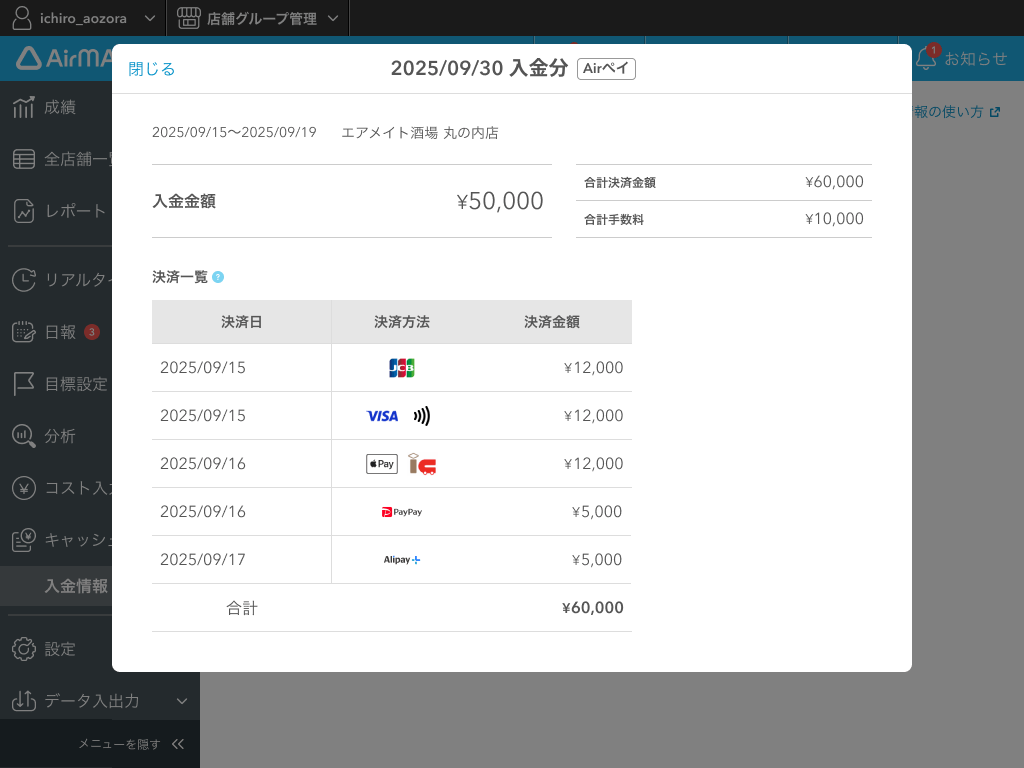1024x768 pixels.
Task: Click the Apple Pay logo
Action: pyautogui.click(x=382, y=464)
